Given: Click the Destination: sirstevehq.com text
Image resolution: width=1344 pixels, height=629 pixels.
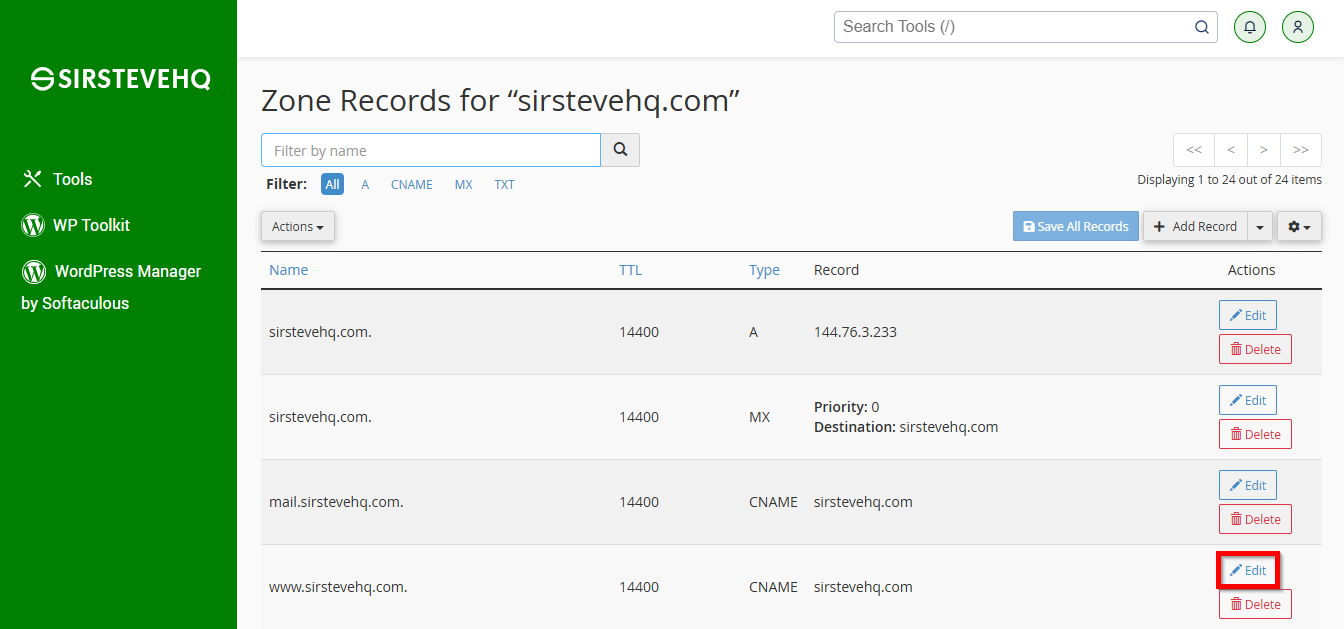Looking at the screenshot, I should [906, 427].
